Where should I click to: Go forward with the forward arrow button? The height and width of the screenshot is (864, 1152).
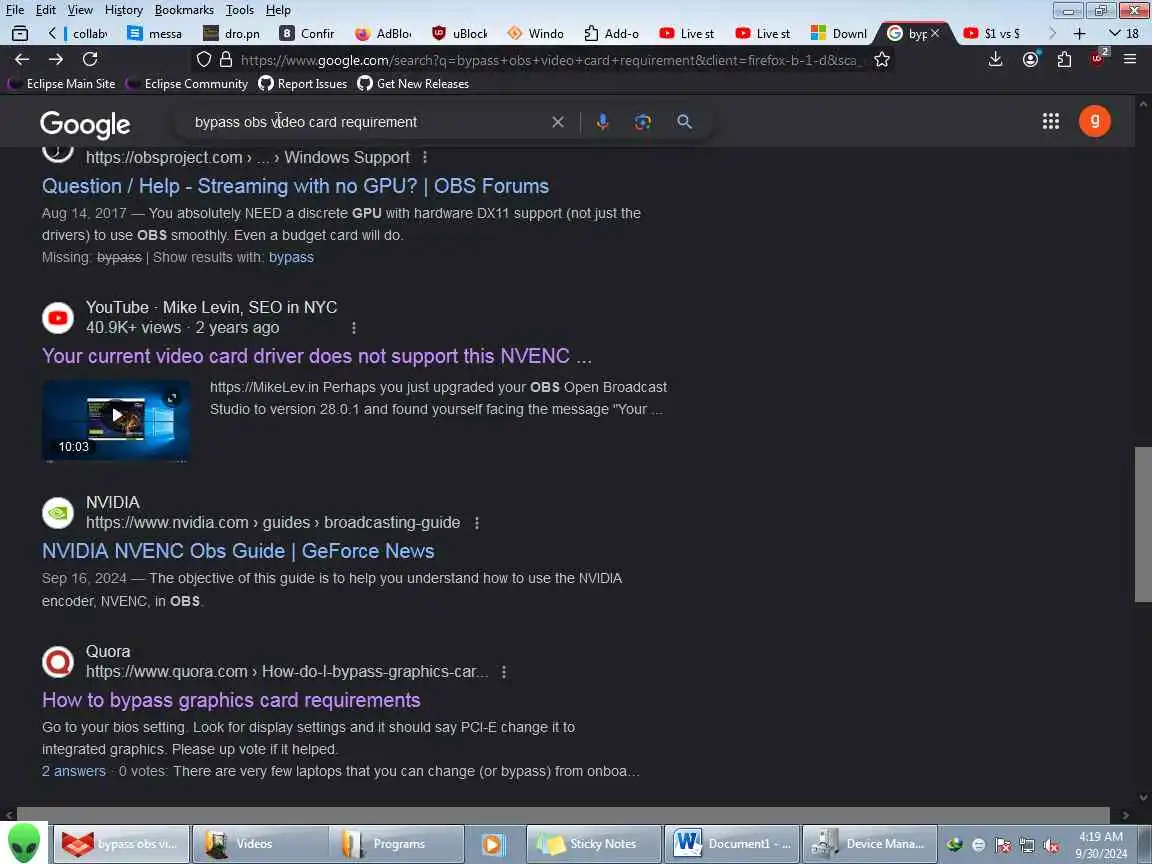click(x=56, y=60)
